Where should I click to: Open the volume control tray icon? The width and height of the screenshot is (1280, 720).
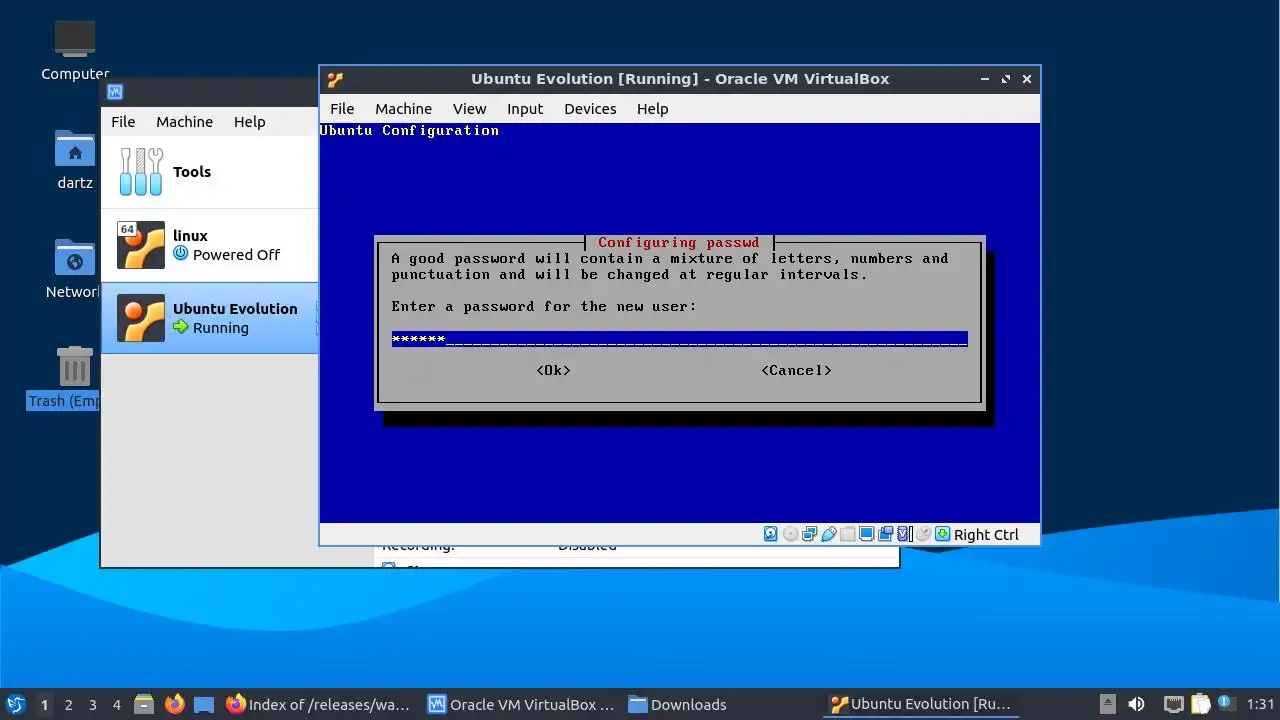(x=1136, y=704)
